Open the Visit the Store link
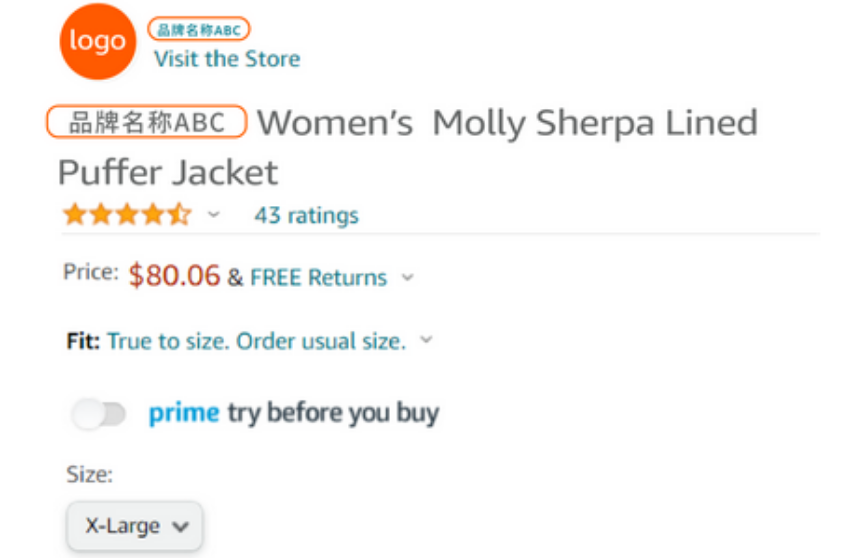The width and height of the screenshot is (844, 558). [x=226, y=59]
